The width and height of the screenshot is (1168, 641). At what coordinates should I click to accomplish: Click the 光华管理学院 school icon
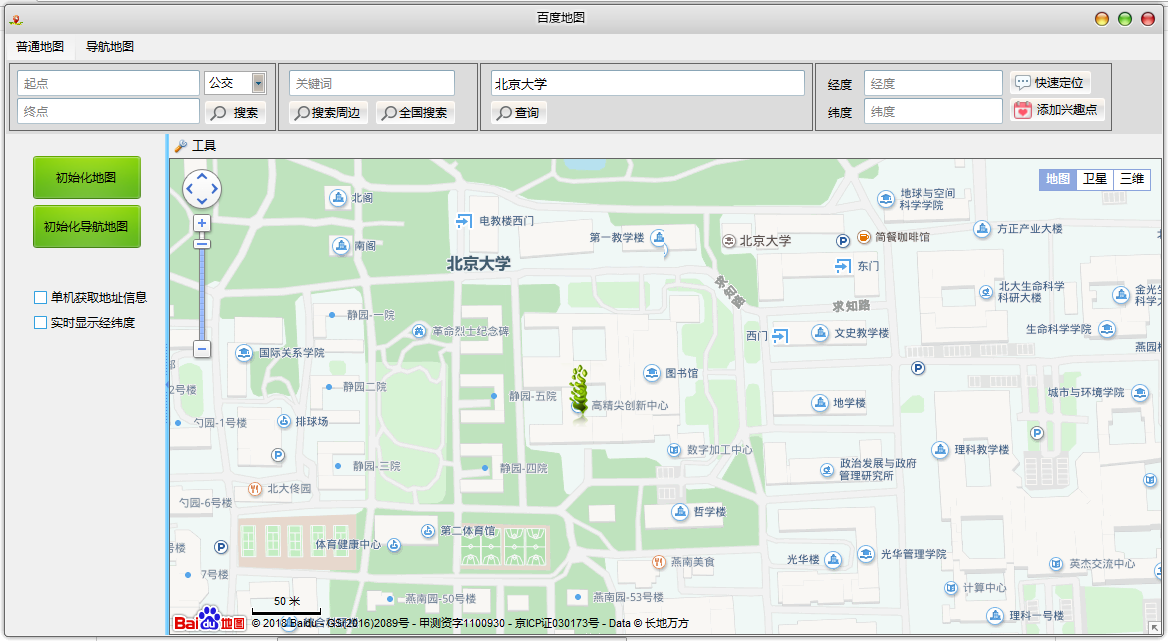coord(866,554)
